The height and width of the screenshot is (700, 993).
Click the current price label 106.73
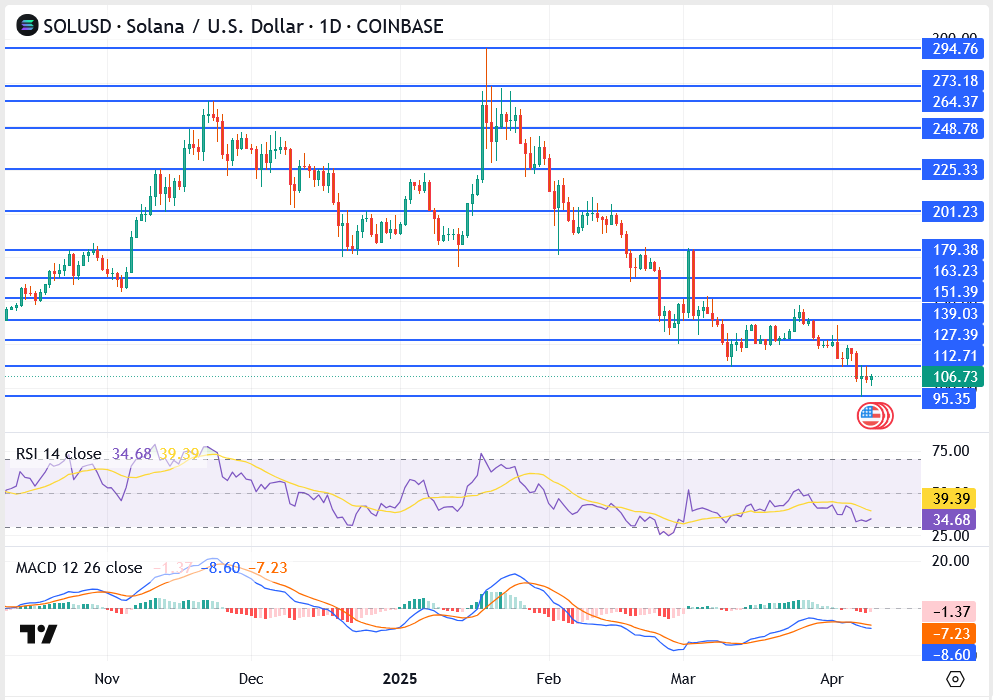[x=954, y=376]
